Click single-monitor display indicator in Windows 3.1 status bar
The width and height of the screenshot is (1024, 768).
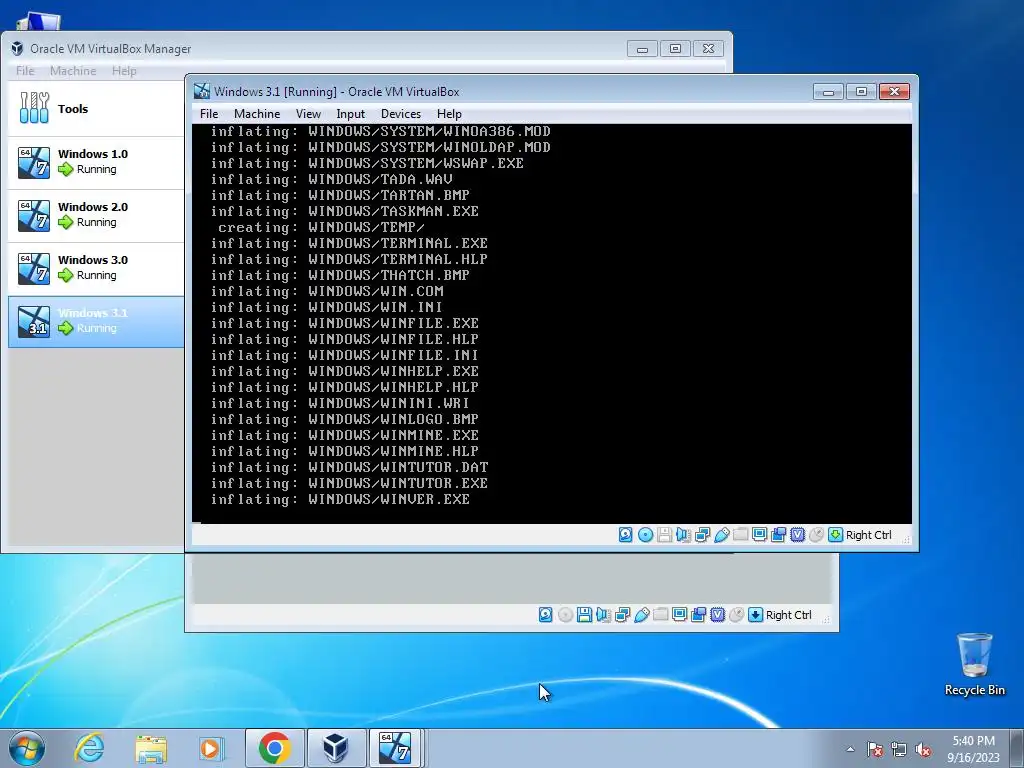pos(760,535)
